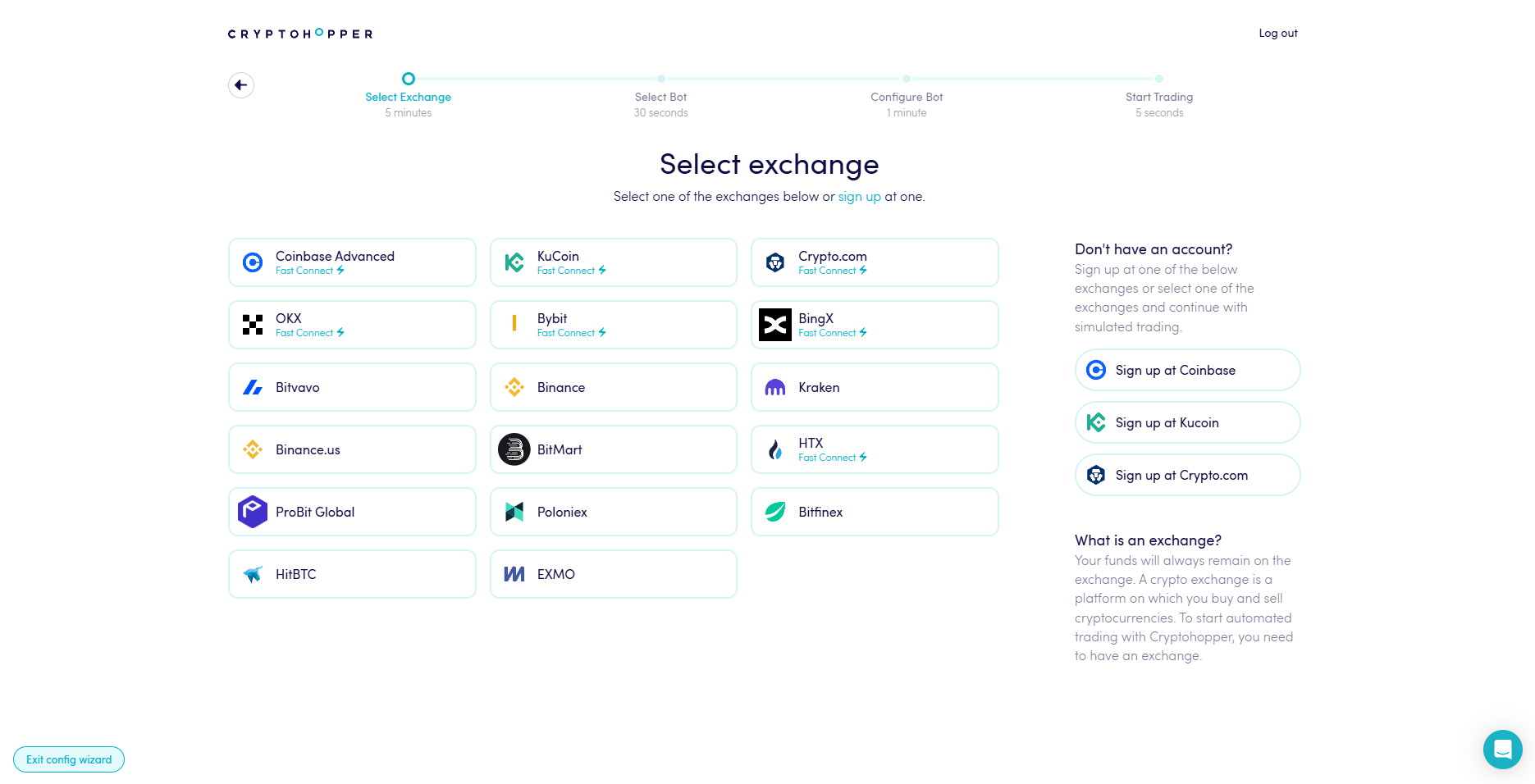Choose Binance as the exchange
The height and width of the screenshot is (784, 1535).
click(x=614, y=387)
